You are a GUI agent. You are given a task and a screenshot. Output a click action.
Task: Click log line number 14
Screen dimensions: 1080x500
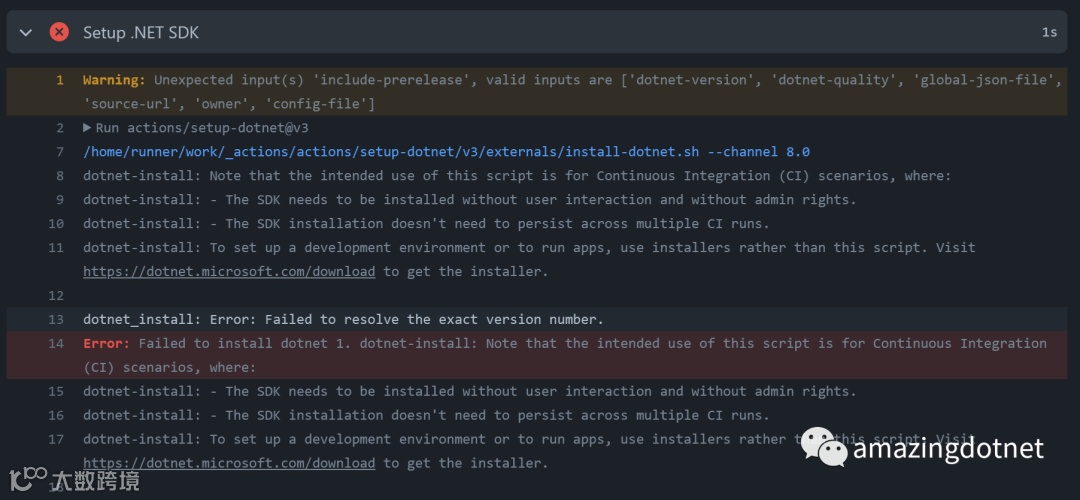56,343
